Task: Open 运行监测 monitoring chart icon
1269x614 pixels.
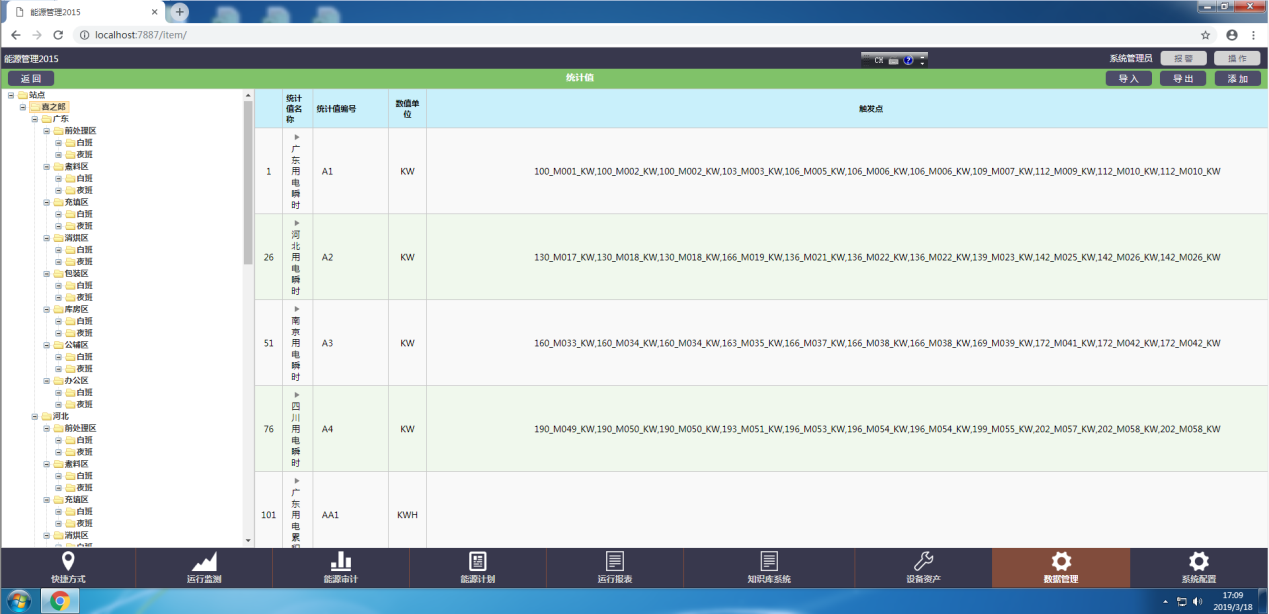Action: pyautogui.click(x=204, y=561)
